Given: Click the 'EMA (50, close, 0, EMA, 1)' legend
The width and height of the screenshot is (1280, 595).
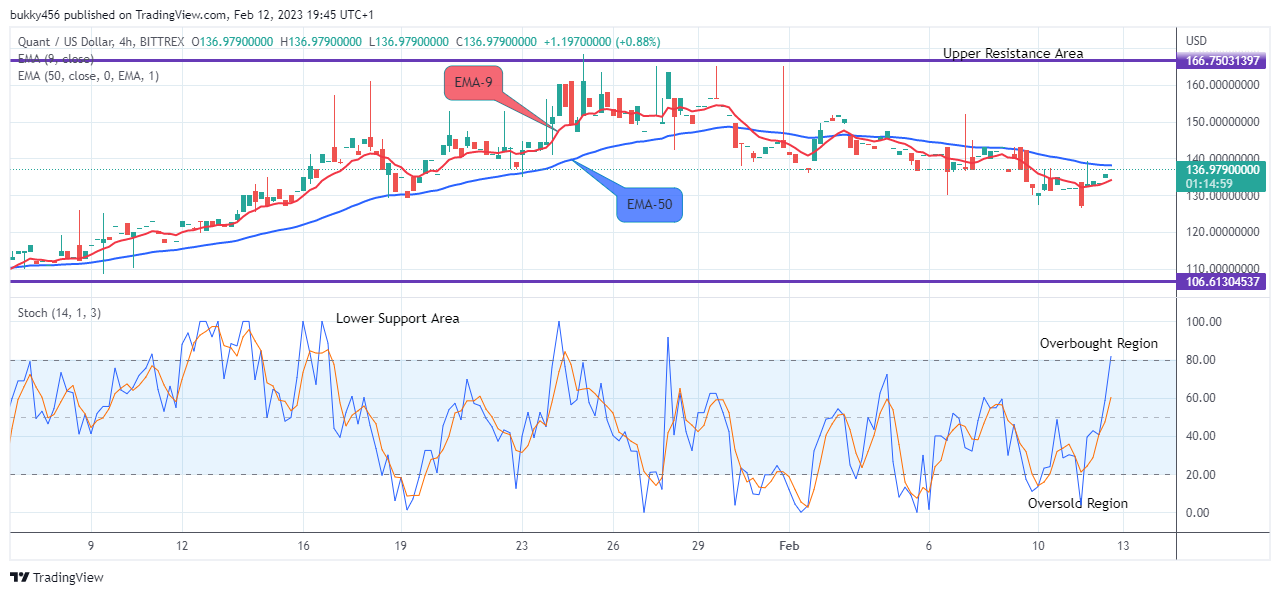Looking at the screenshot, I should 88,75.
